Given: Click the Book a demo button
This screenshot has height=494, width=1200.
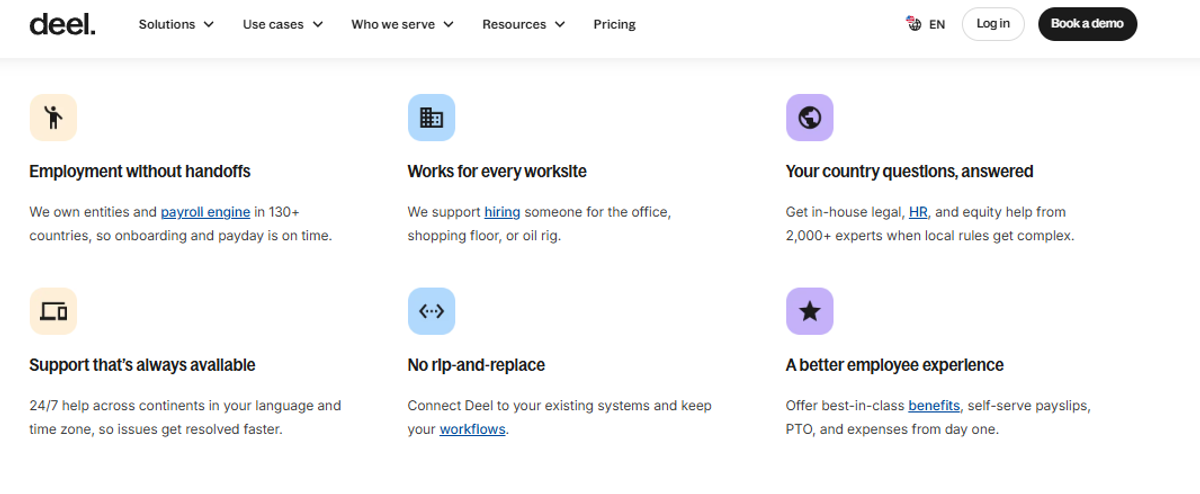Looking at the screenshot, I should [x=1087, y=24].
